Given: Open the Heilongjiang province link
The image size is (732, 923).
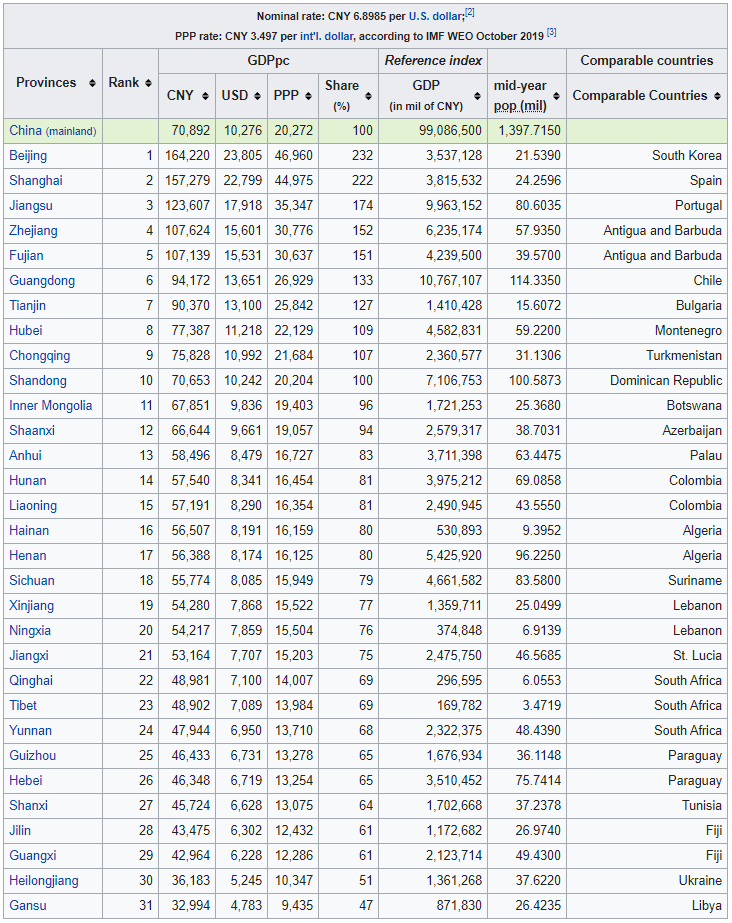Looking at the screenshot, I should click(44, 881).
